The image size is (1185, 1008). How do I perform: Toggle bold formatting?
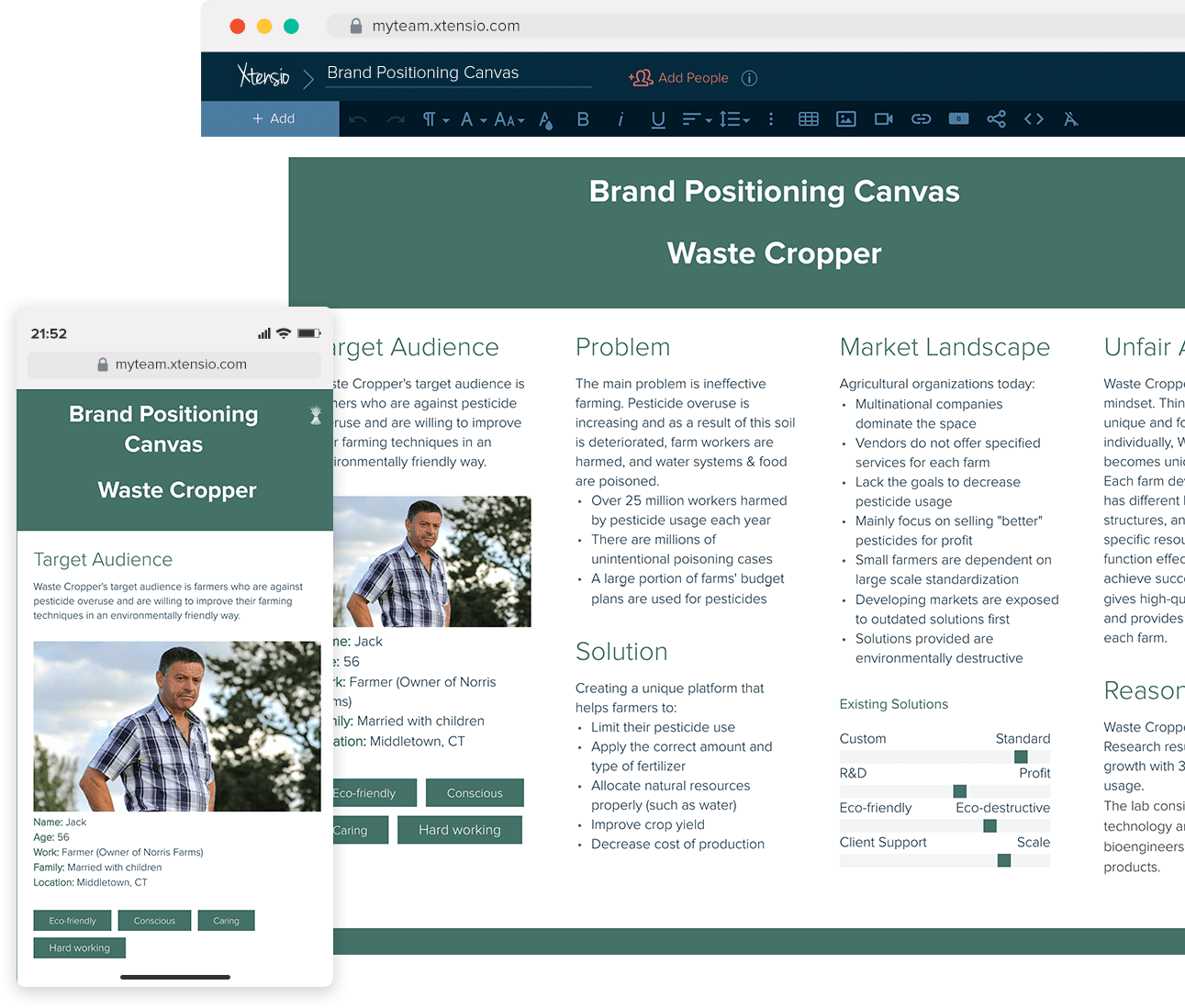(x=583, y=118)
